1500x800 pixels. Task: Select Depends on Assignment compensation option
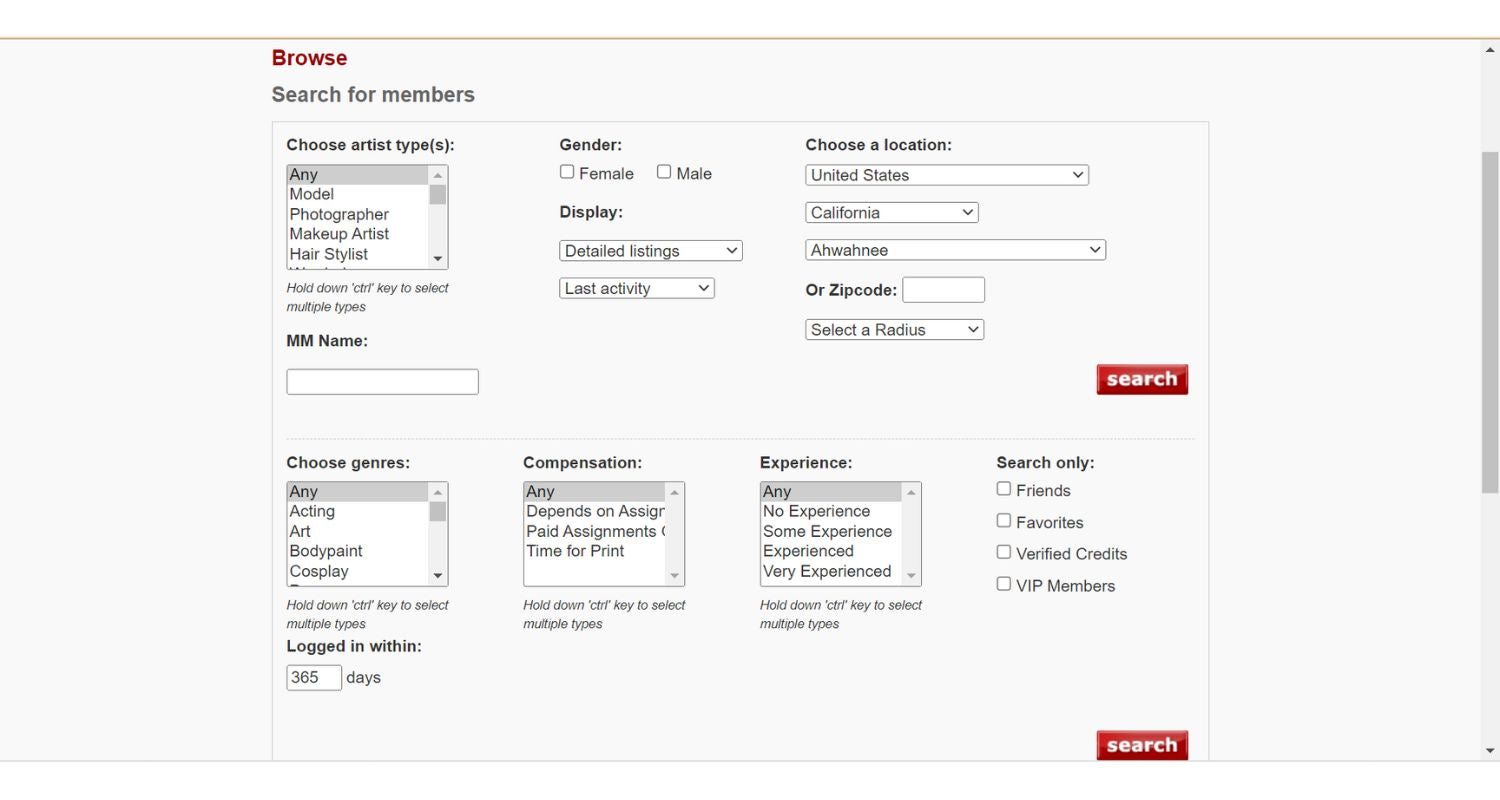595,511
